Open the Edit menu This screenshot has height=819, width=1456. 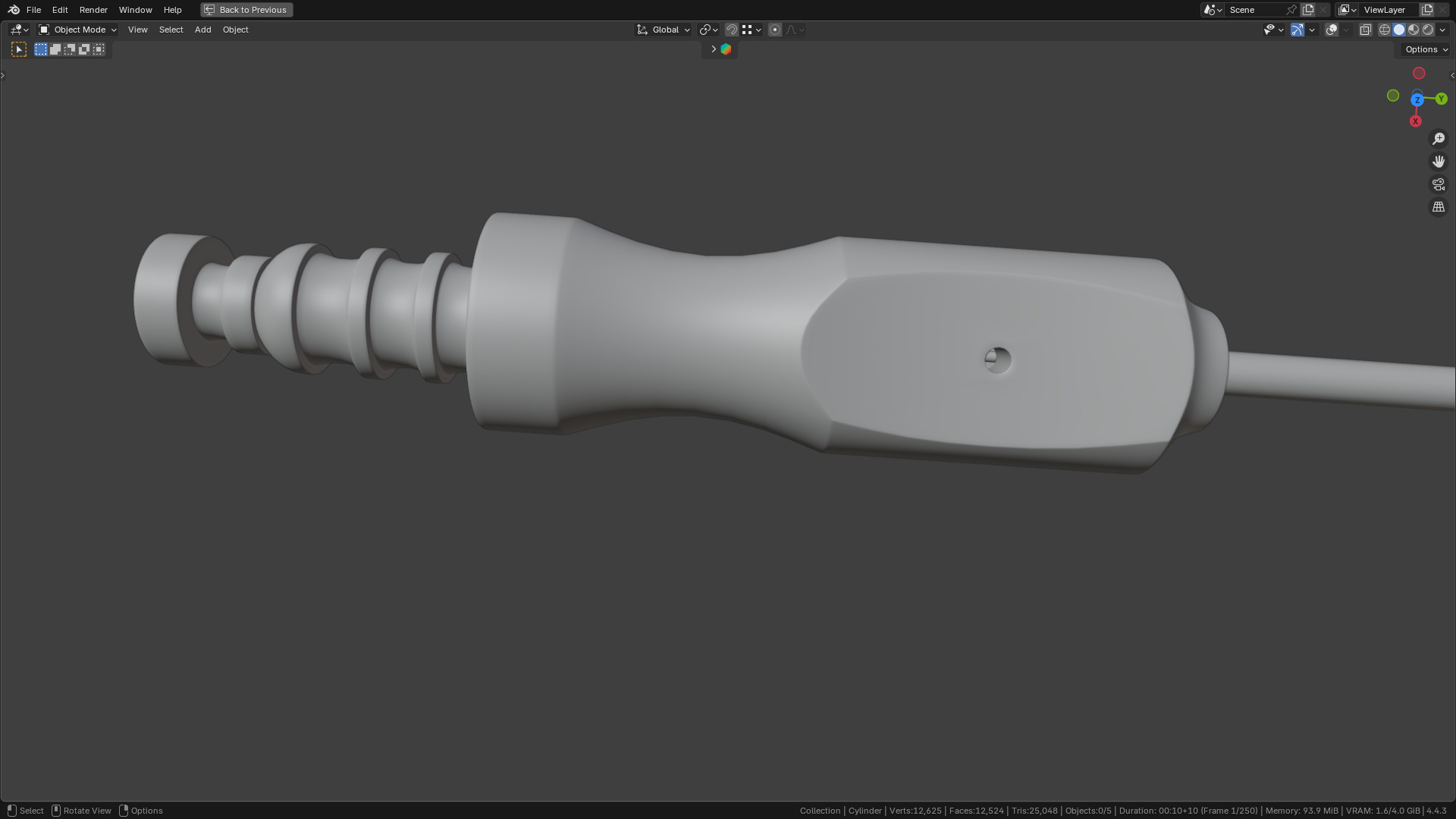click(60, 10)
